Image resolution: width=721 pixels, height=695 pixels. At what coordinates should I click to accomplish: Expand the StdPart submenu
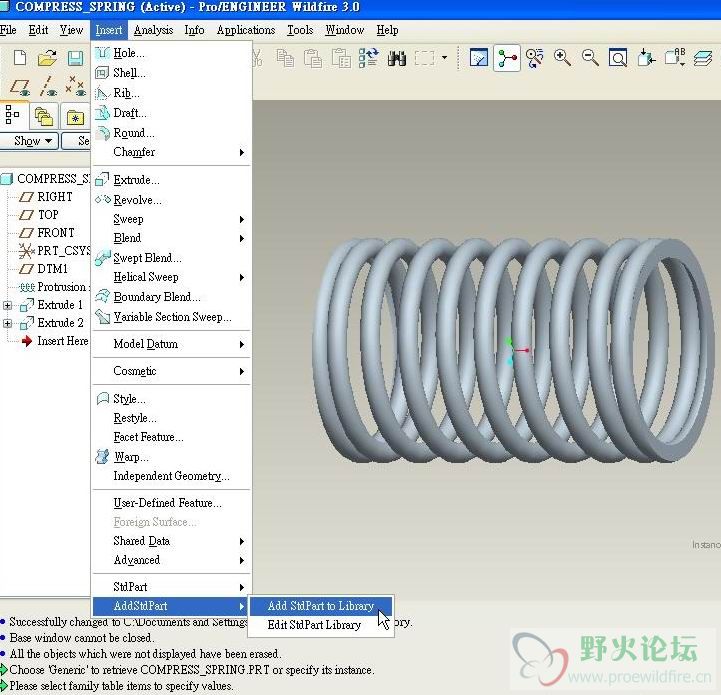point(172,586)
